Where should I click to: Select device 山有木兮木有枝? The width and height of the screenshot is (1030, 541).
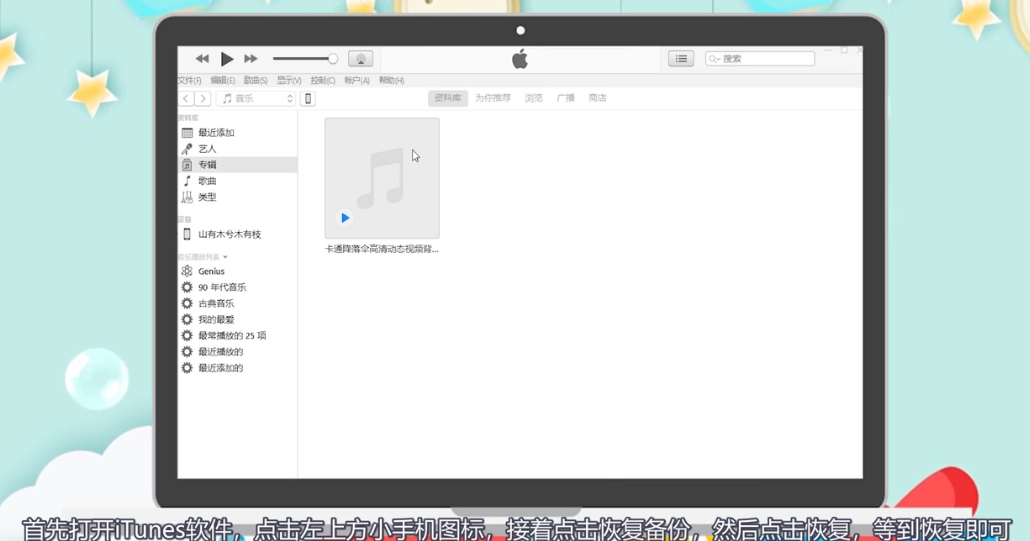238,234
